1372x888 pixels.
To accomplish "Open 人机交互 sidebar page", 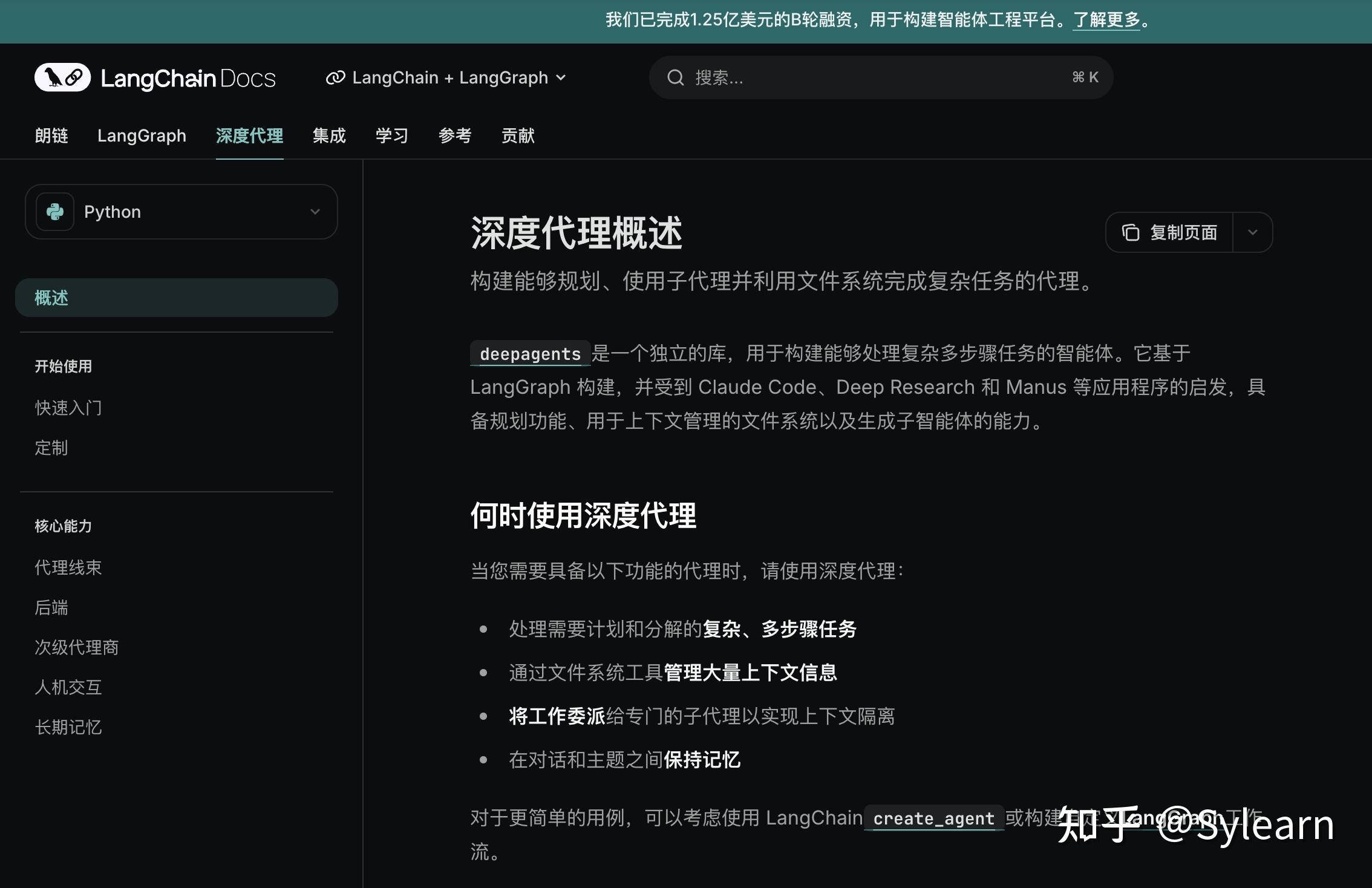I will coord(68,687).
